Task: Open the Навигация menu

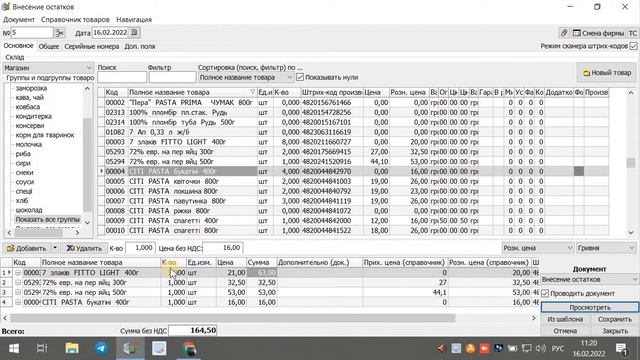Action: coord(134,20)
